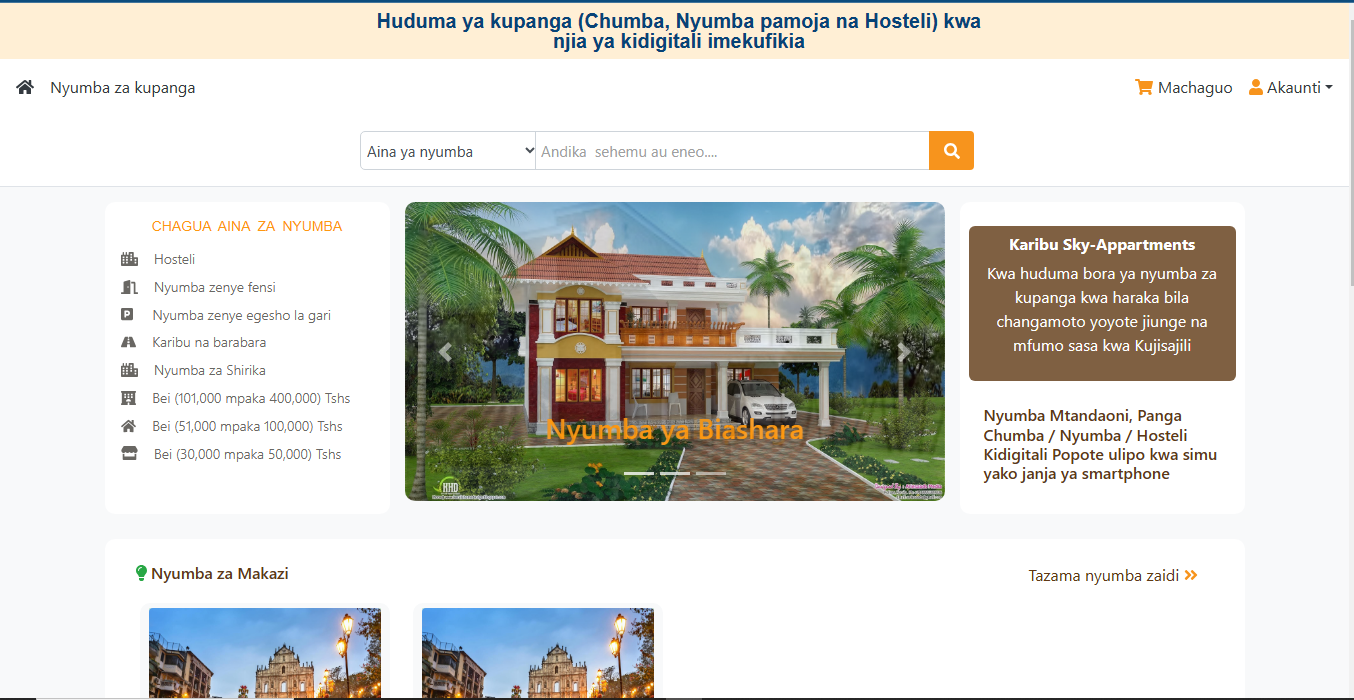Click the parking icon for egesho la gari
The width and height of the screenshot is (1354, 700).
[128, 315]
